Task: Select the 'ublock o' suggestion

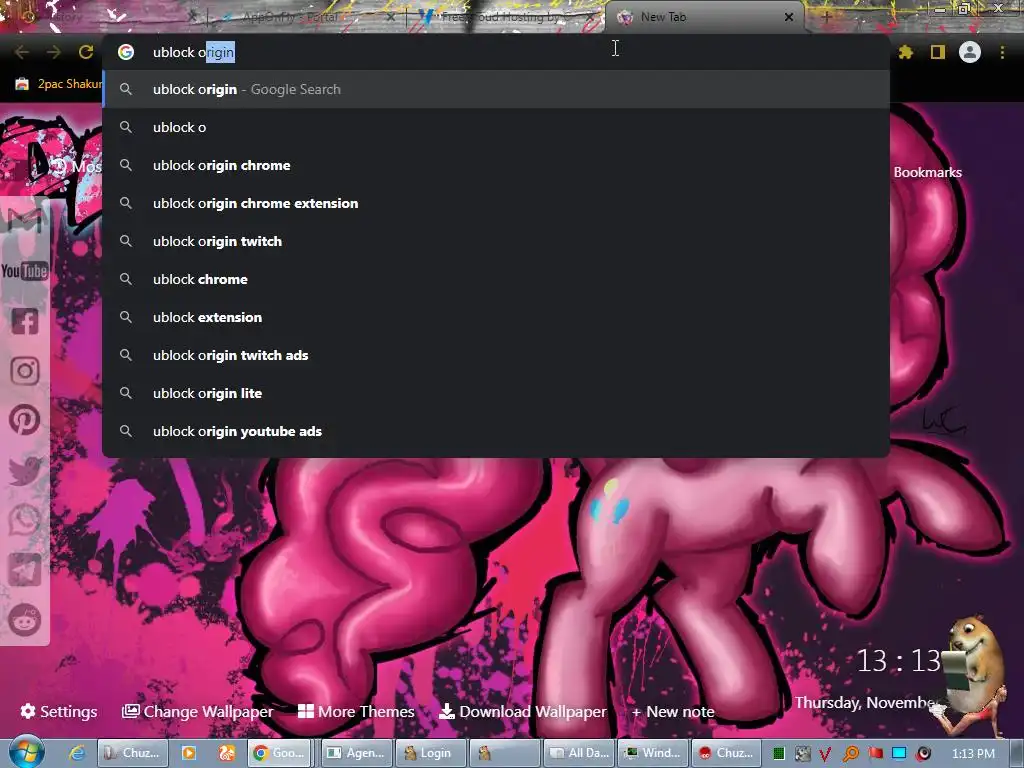Action: point(496,127)
